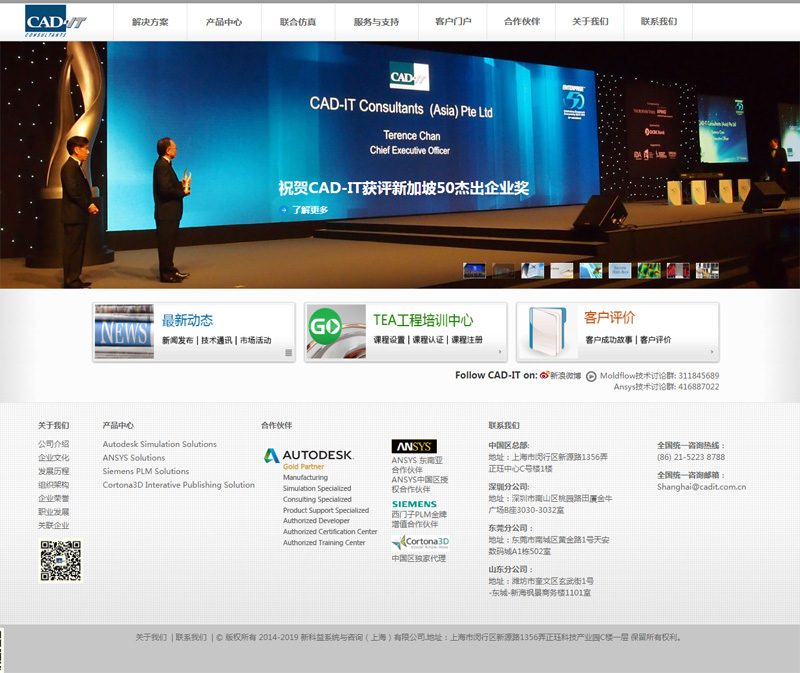This screenshot has width=800, height=673.
Task: Open Cortona3D Interative Publishing Solution link
Action: pos(179,485)
